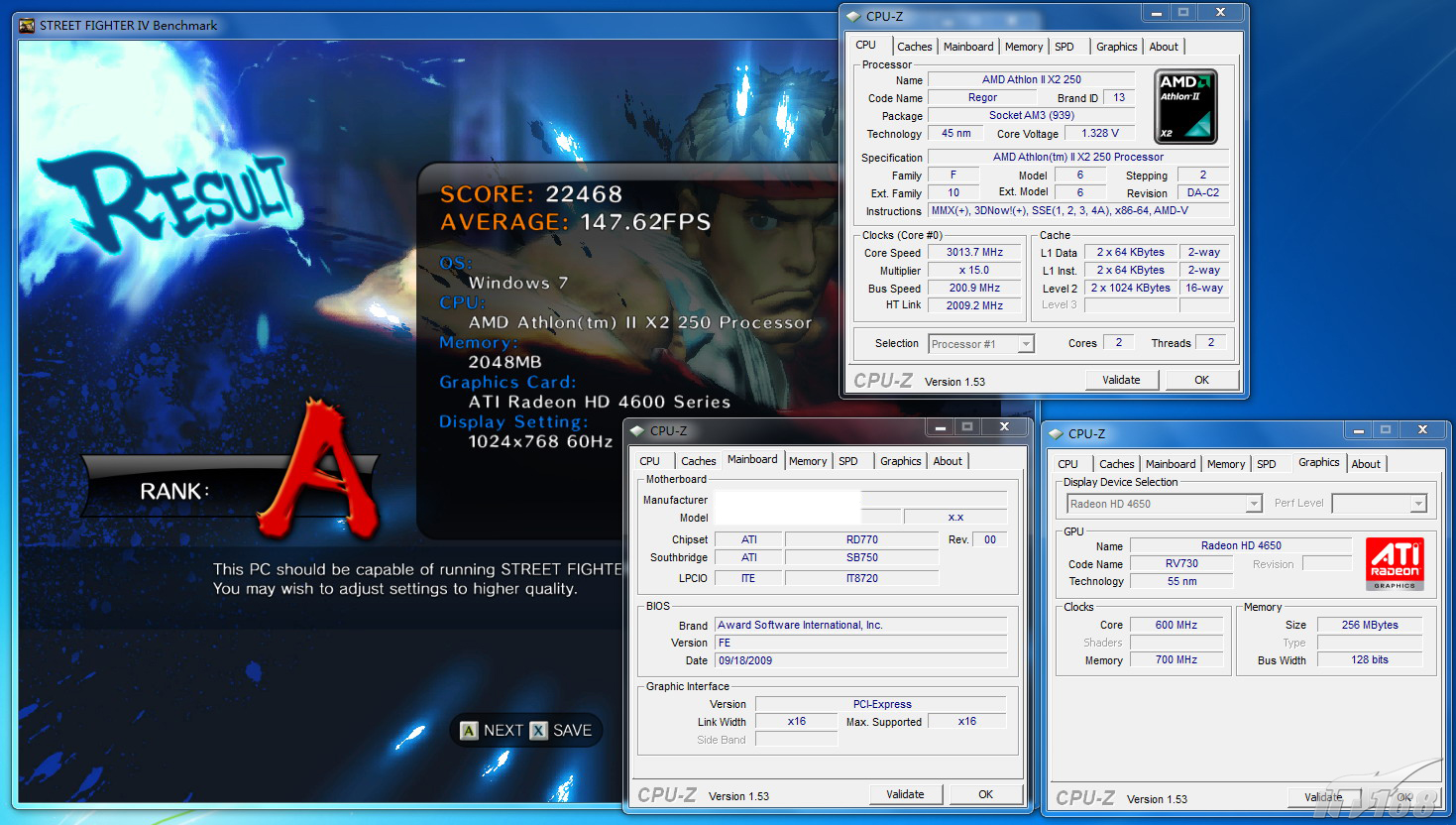The height and width of the screenshot is (825, 1456).
Task: Click the GPU Memory clock value '700 MHz'
Action: point(1176,659)
